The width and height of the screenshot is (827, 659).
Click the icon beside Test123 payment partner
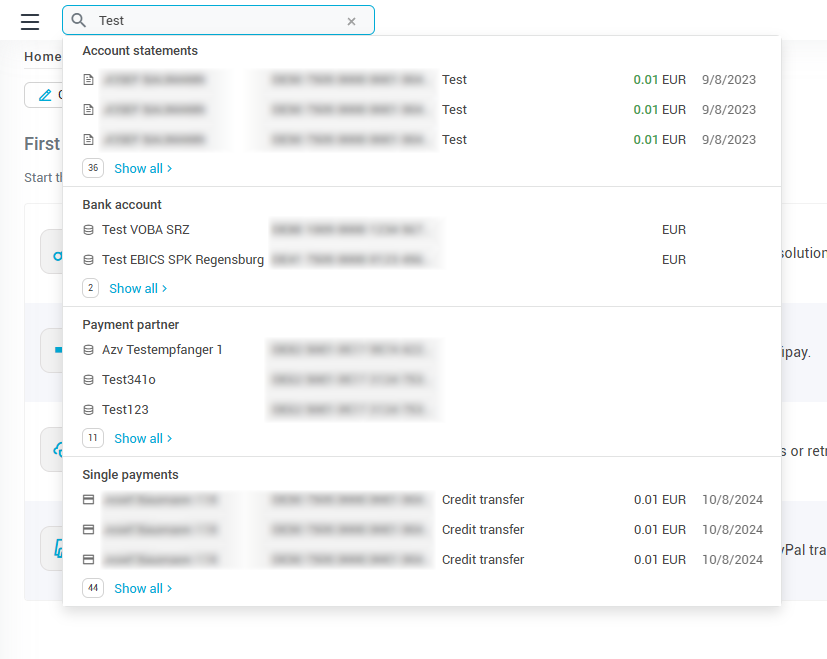click(x=88, y=410)
